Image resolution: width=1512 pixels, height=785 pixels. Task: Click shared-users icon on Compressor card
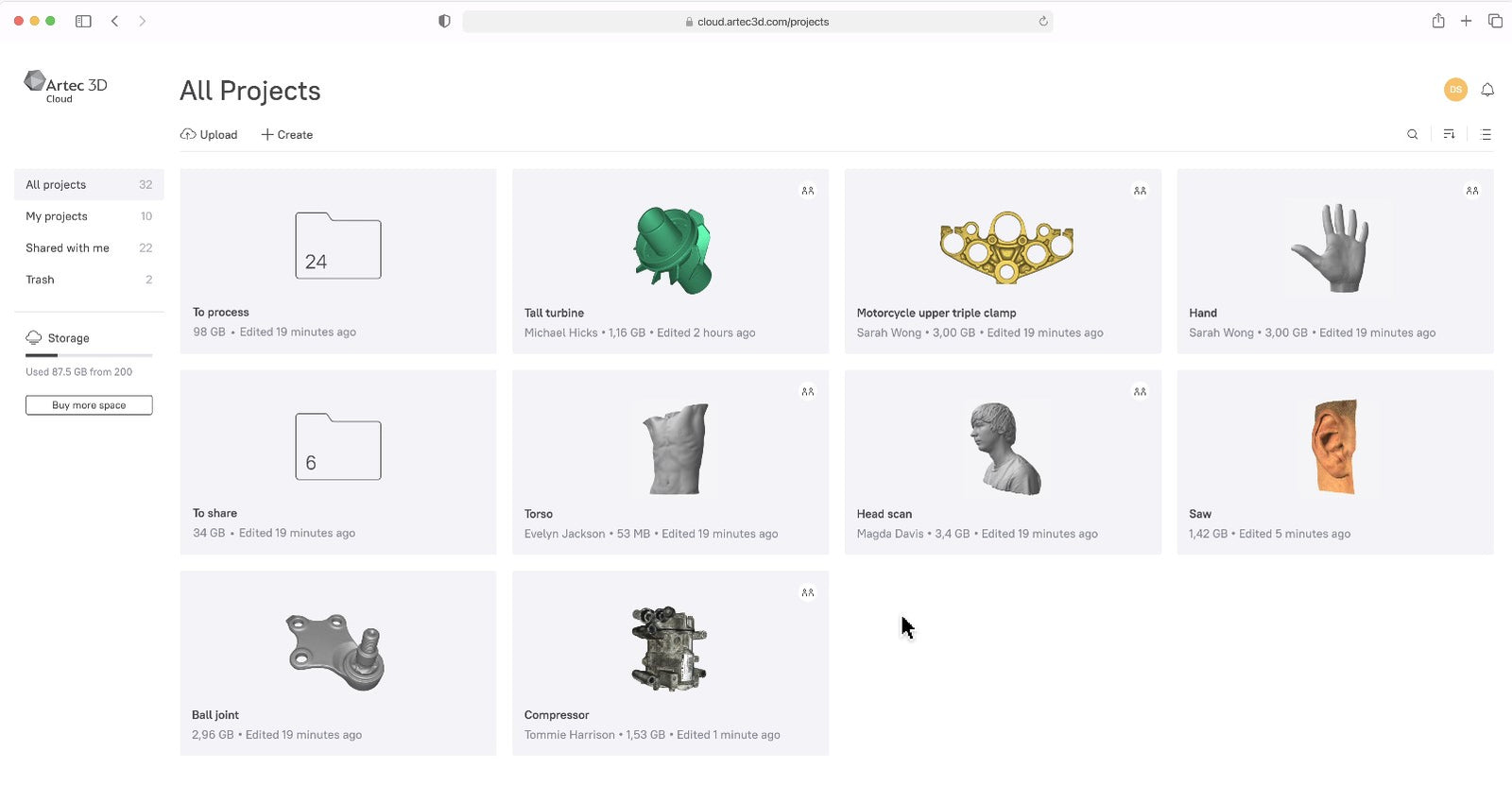(x=807, y=592)
